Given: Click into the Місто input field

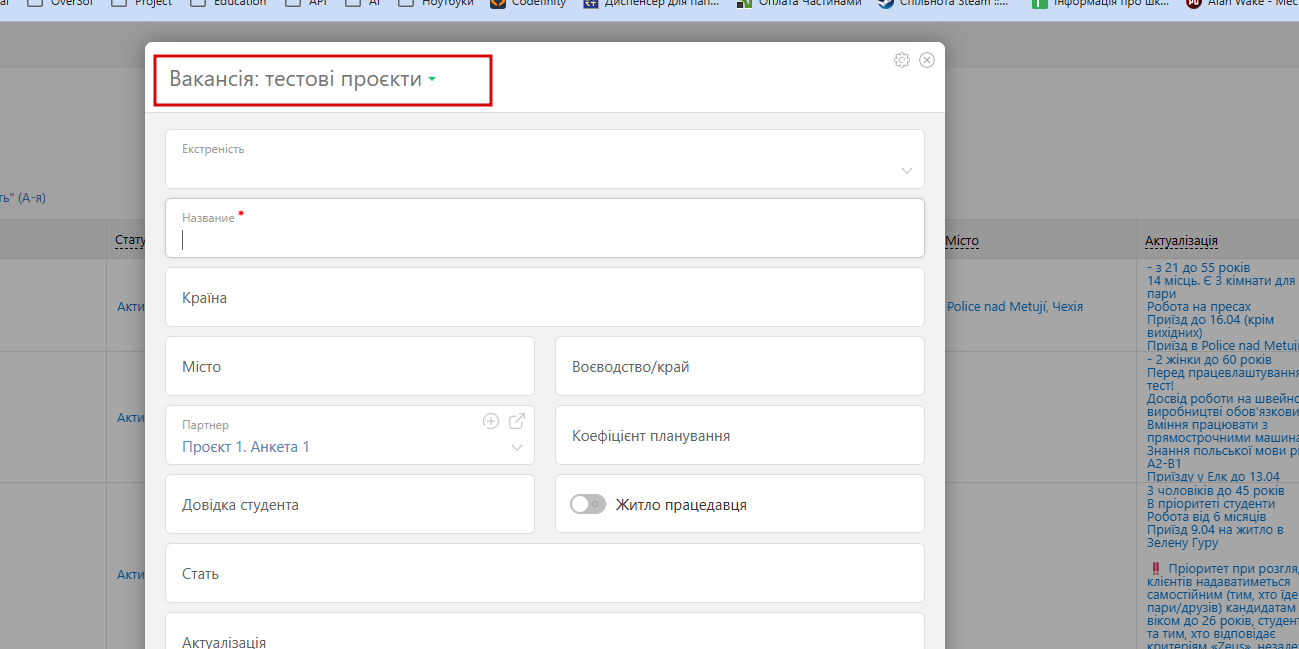Looking at the screenshot, I should point(350,366).
